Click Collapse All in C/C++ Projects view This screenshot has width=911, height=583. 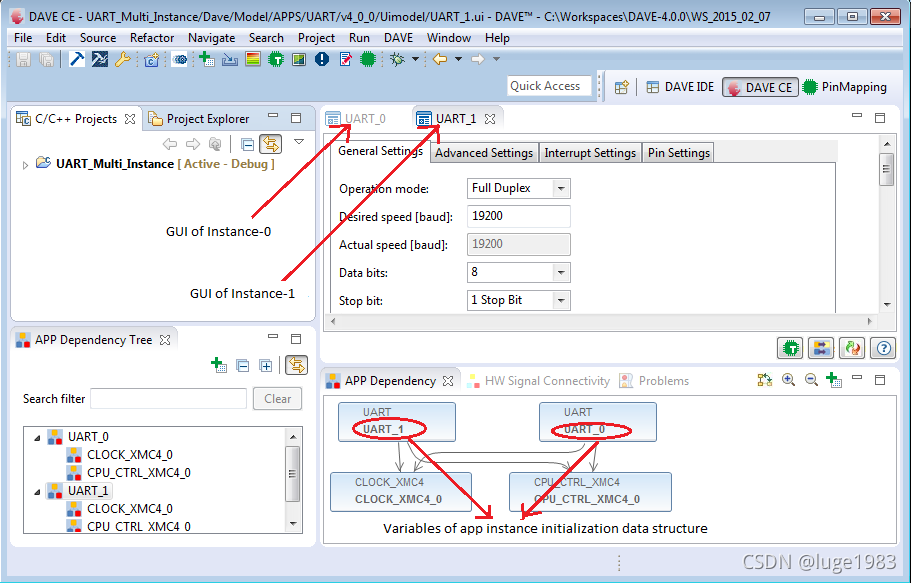[x=247, y=144]
